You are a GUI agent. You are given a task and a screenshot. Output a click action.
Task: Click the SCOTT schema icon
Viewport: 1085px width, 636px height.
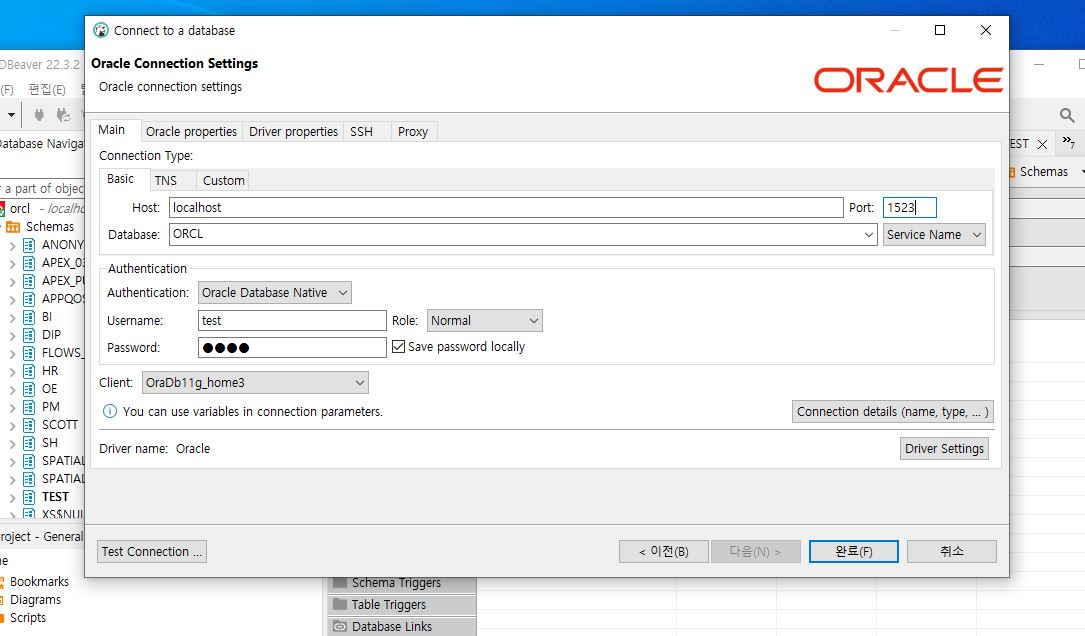[x=29, y=425]
